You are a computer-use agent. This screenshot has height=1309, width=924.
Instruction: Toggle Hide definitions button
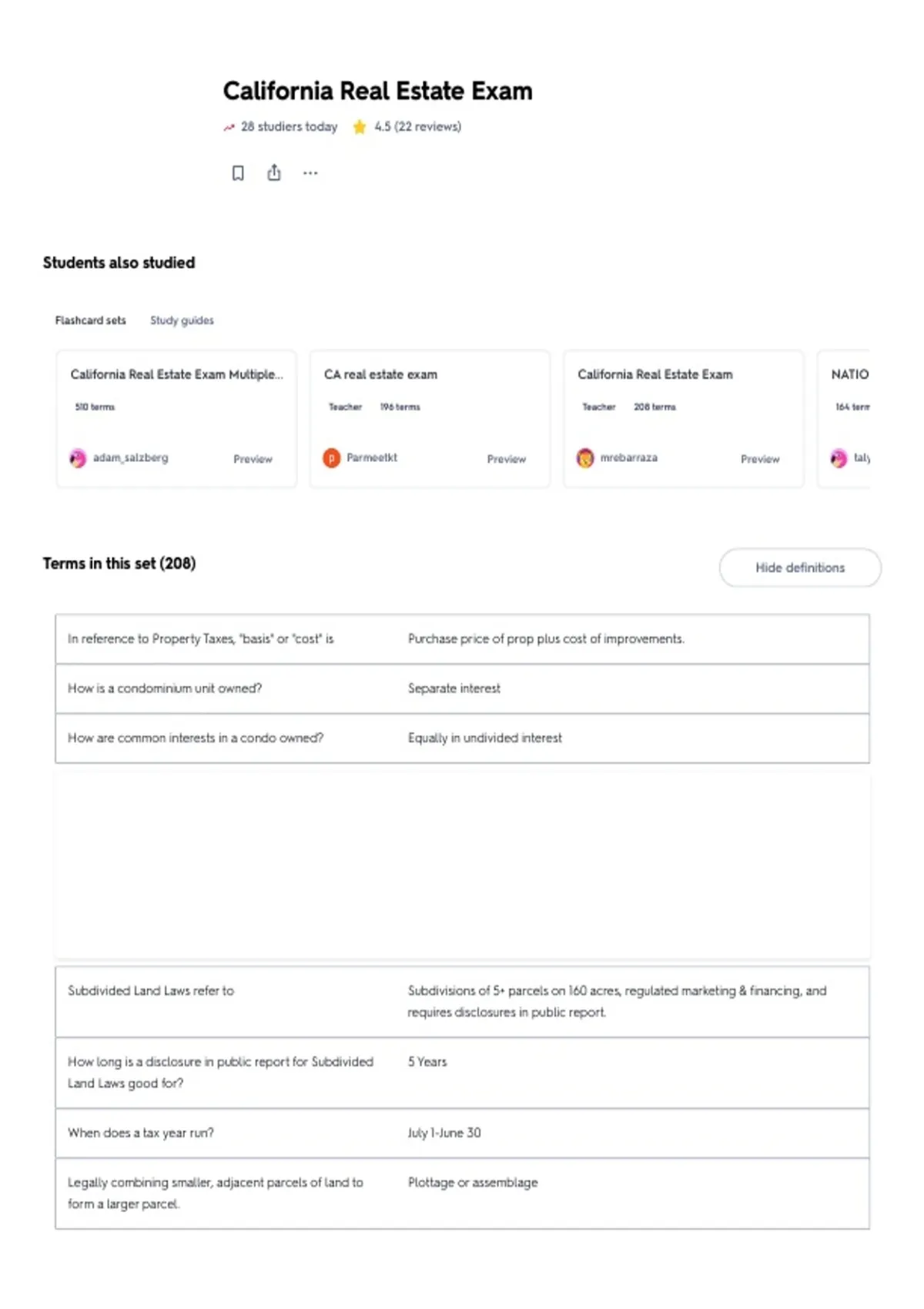pos(800,567)
